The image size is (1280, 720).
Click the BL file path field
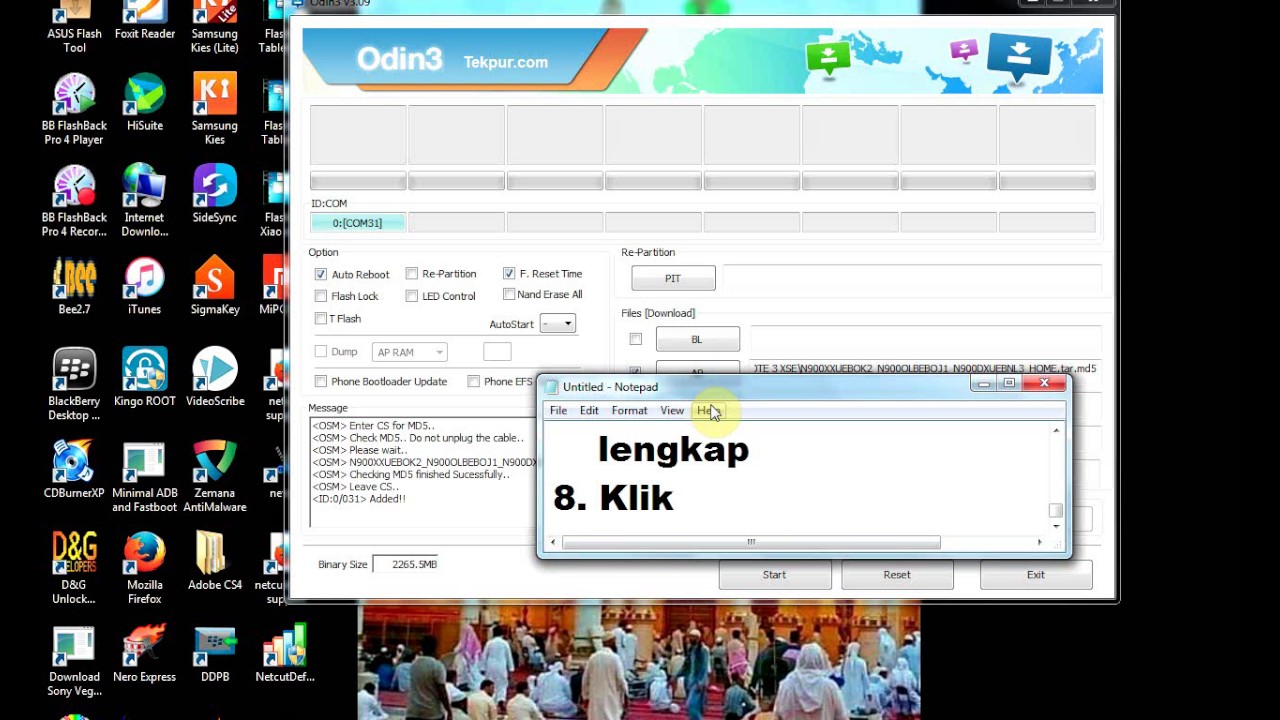tap(925, 339)
